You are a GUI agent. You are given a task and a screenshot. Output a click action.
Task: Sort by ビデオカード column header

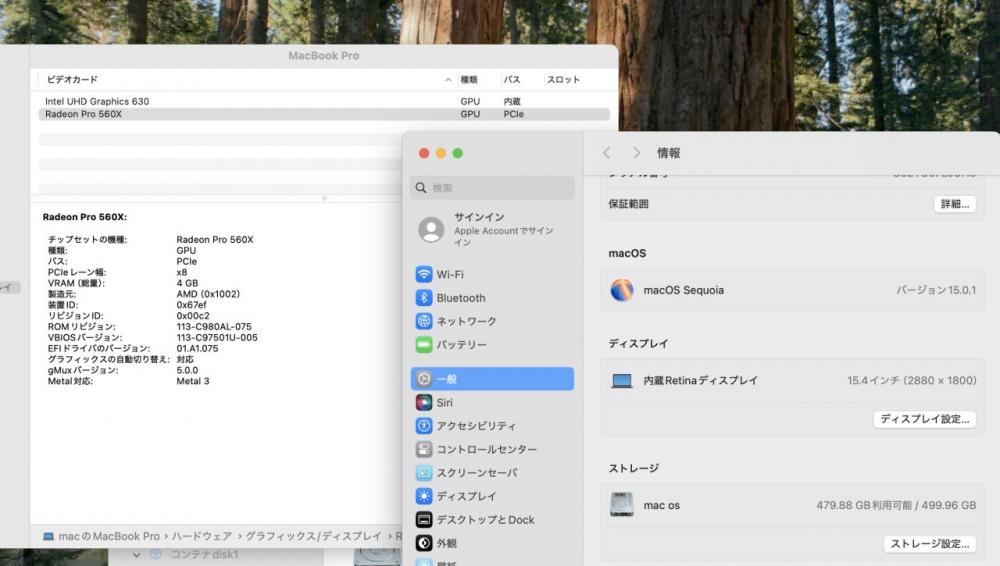pyautogui.click(x=72, y=80)
